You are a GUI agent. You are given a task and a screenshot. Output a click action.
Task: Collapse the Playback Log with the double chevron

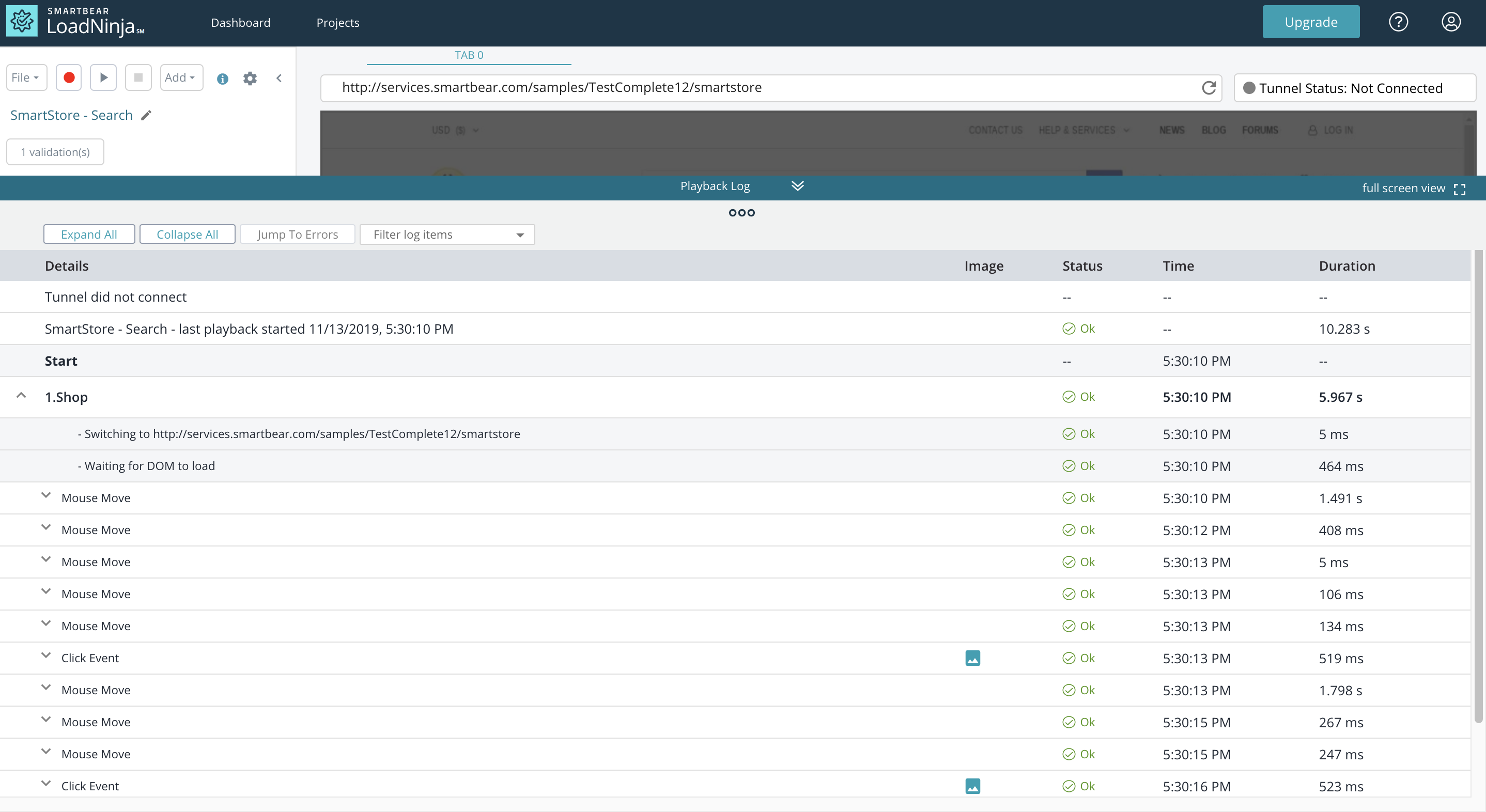(x=798, y=186)
